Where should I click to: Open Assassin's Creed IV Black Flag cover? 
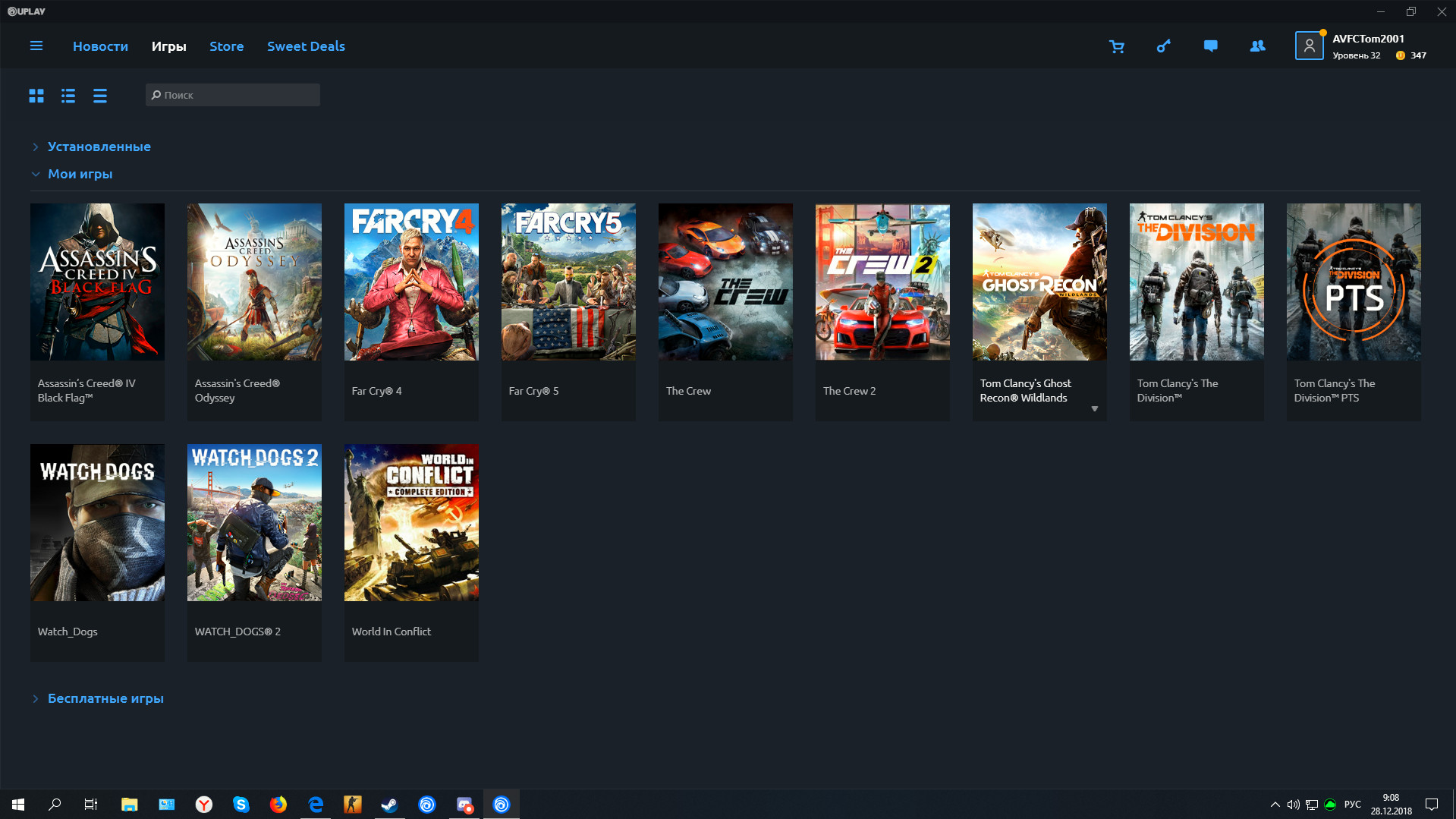97,282
